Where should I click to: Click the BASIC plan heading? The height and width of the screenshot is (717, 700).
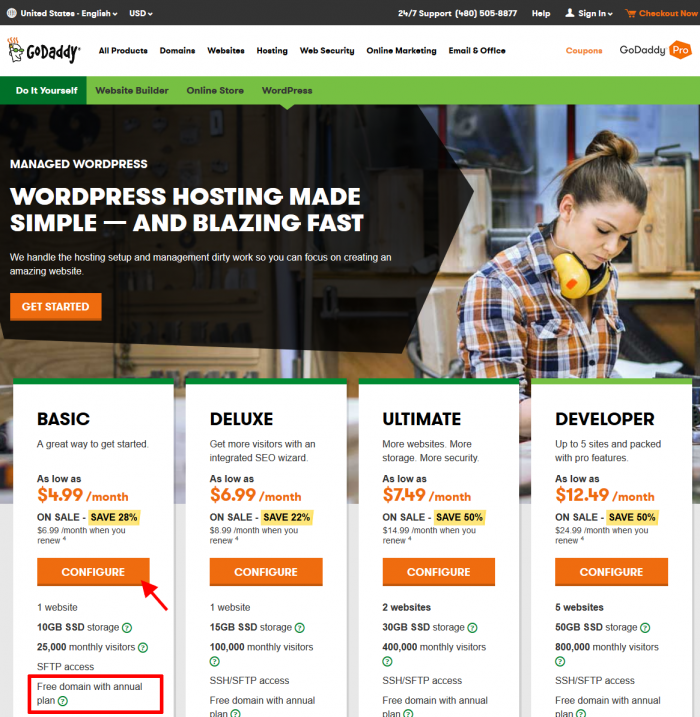(64, 419)
